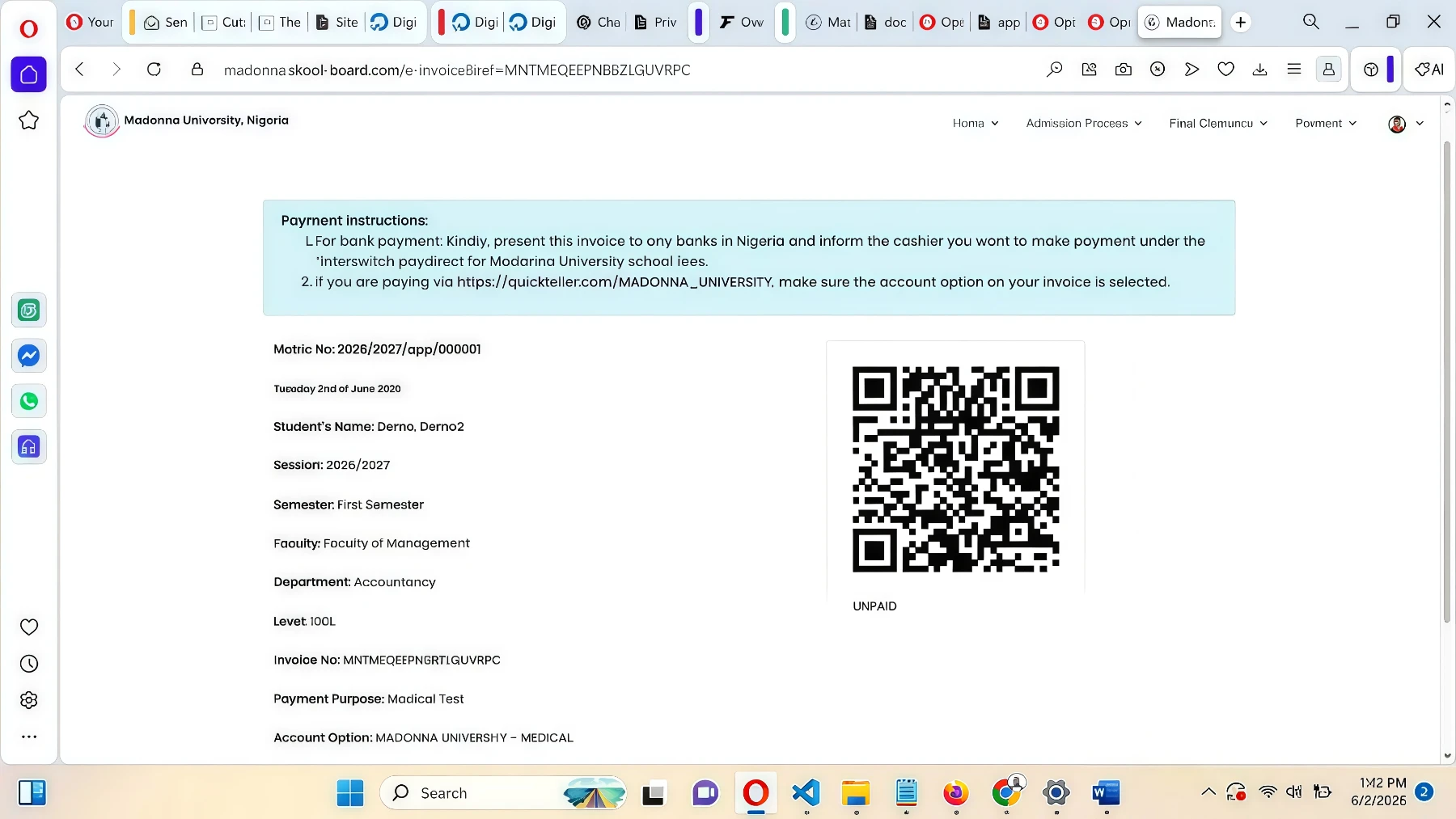This screenshot has width=1456, height=819.
Task: Click the image/gallery icon in address bar
Action: pyautogui.click(x=1090, y=70)
